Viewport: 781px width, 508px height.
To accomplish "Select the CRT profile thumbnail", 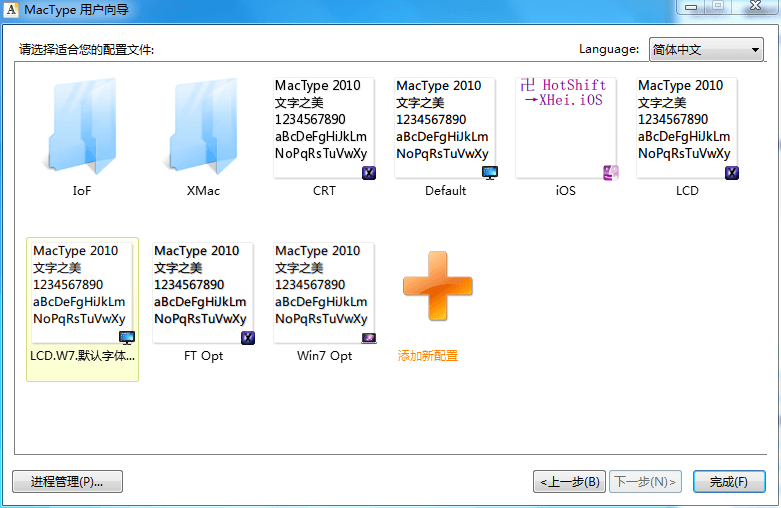I will point(324,128).
